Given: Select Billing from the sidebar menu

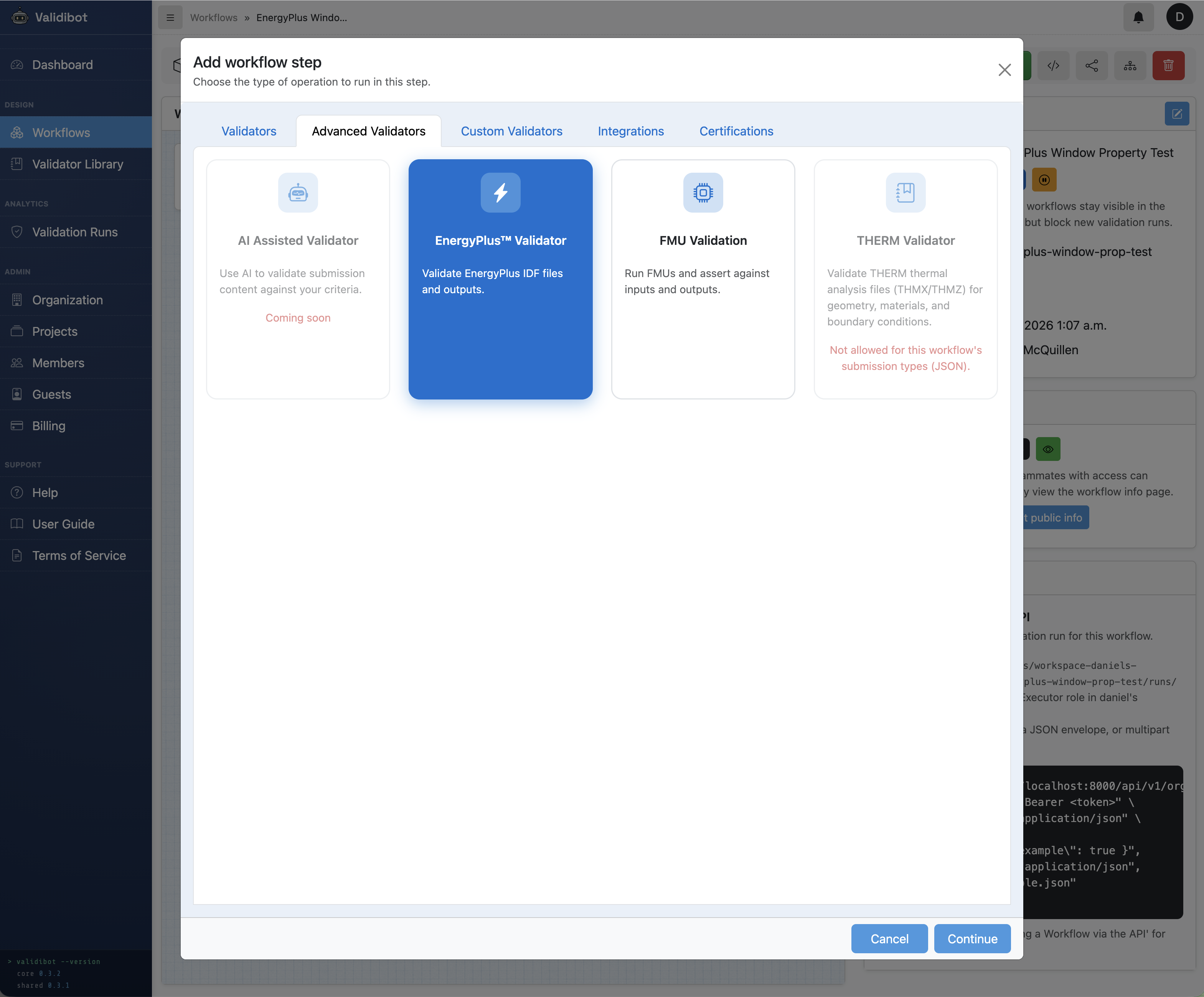Looking at the screenshot, I should click(x=49, y=426).
